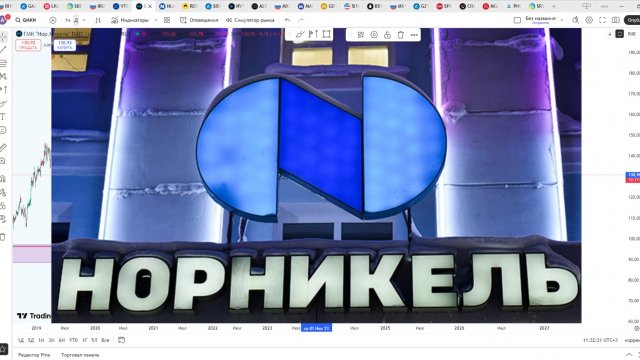Add a symbol to compare (plus icon)
The width and height of the screenshot is (640, 360).
click(53, 20)
